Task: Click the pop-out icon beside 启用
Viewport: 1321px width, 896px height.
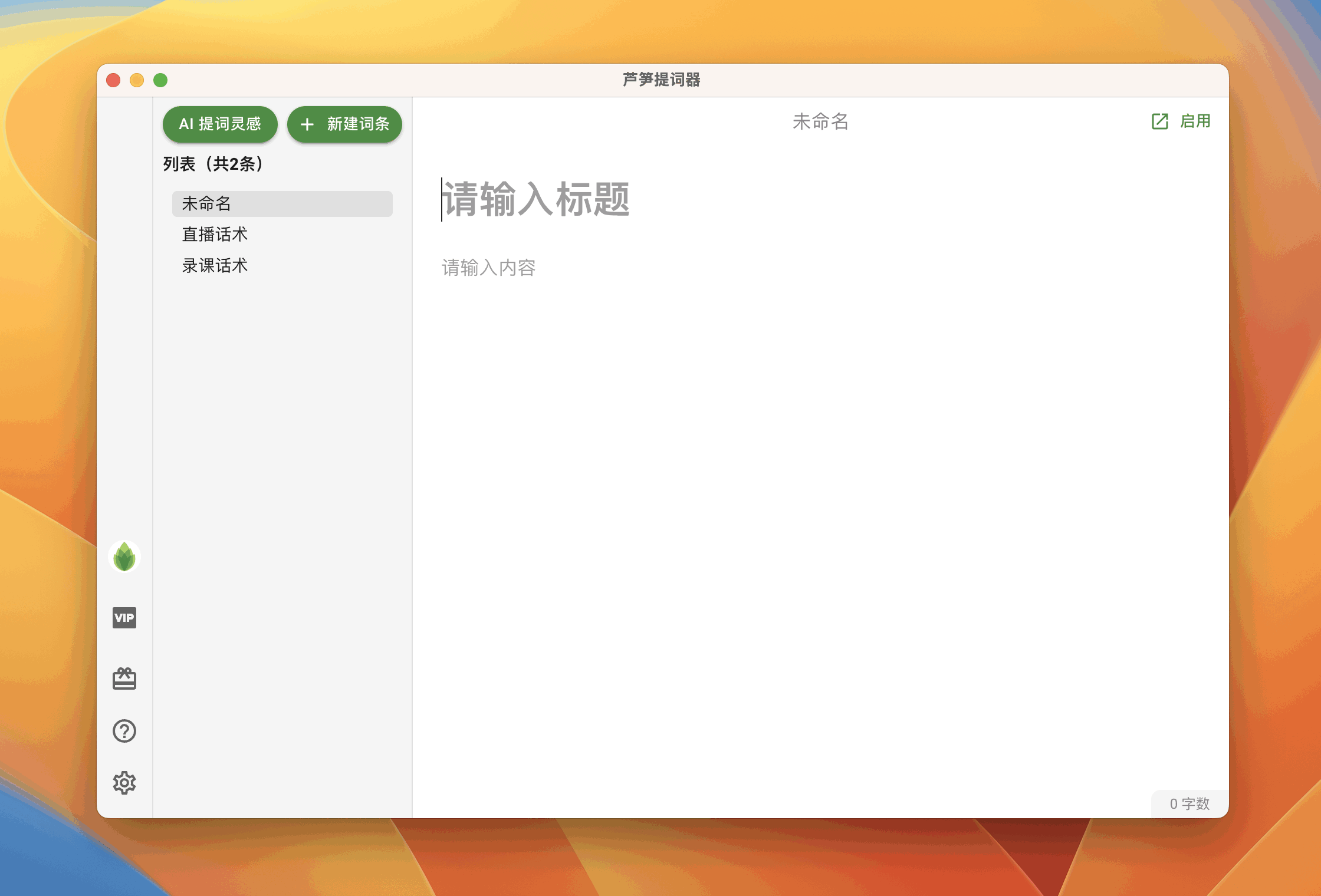Action: point(1160,121)
